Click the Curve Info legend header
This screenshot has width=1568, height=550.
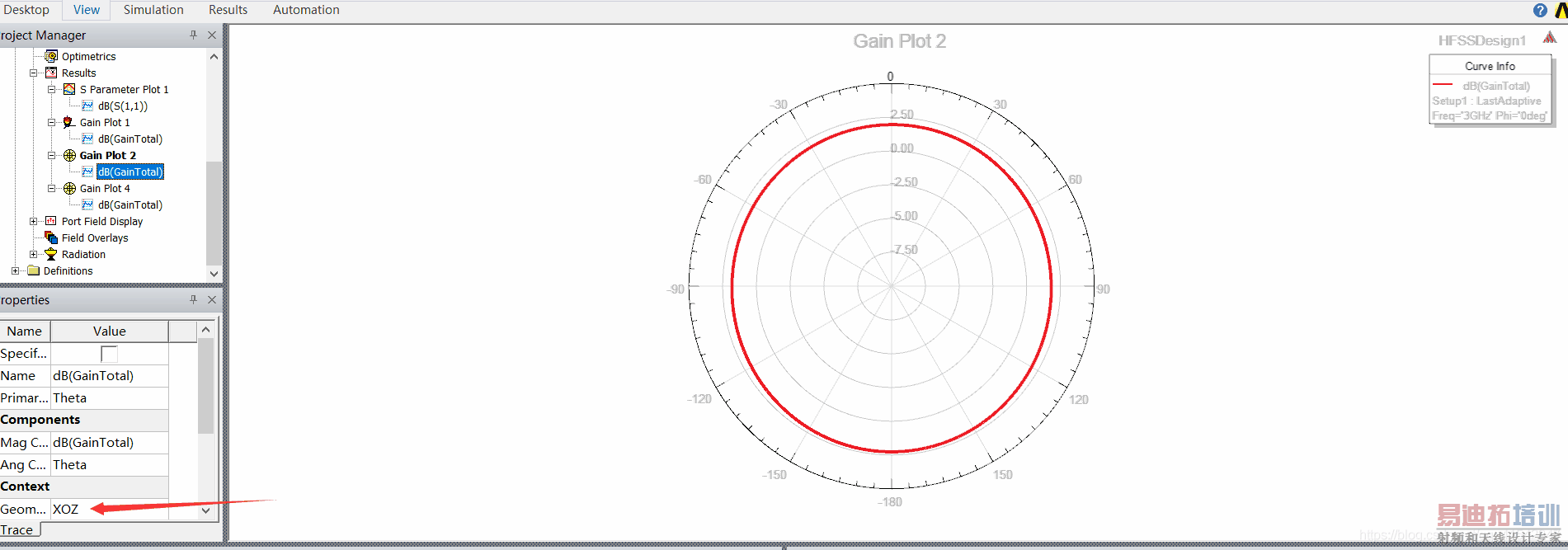1490,66
